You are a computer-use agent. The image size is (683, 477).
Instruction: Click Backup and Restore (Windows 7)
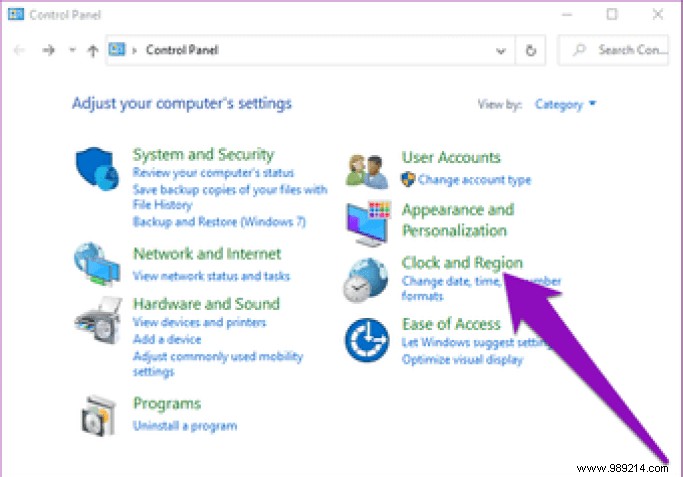[219, 222]
